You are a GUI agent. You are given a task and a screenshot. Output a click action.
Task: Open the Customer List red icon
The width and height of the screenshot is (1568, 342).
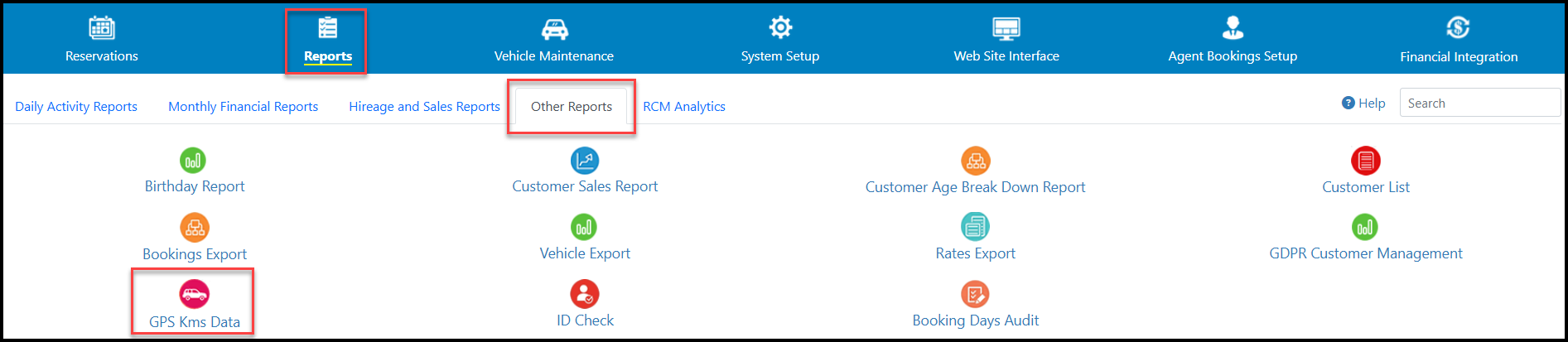1366,160
